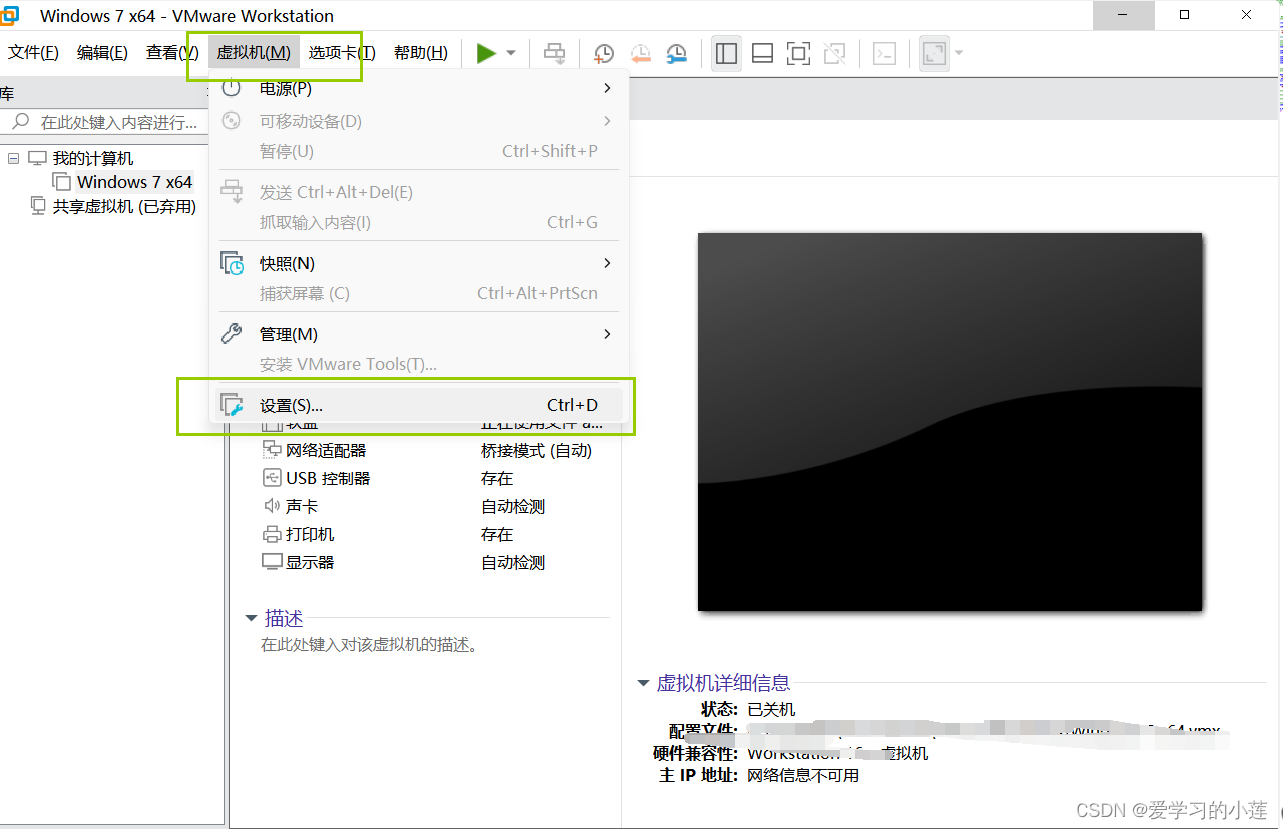Click the power icon beside 电源(P)
This screenshot has height=829, width=1283.
[x=231, y=88]
